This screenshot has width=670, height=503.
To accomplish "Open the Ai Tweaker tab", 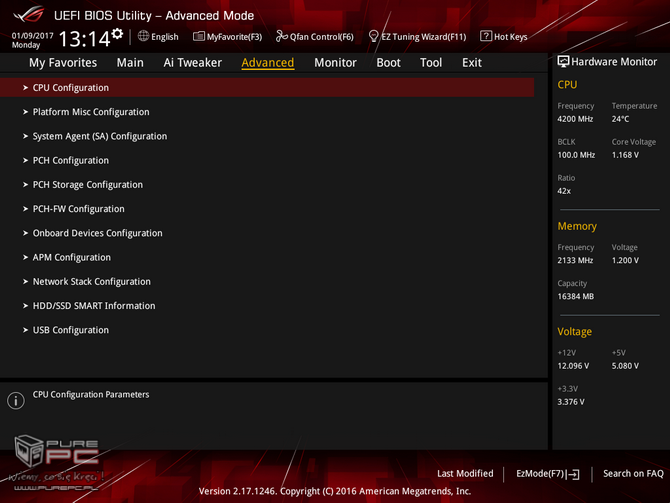I will (192, 63).
